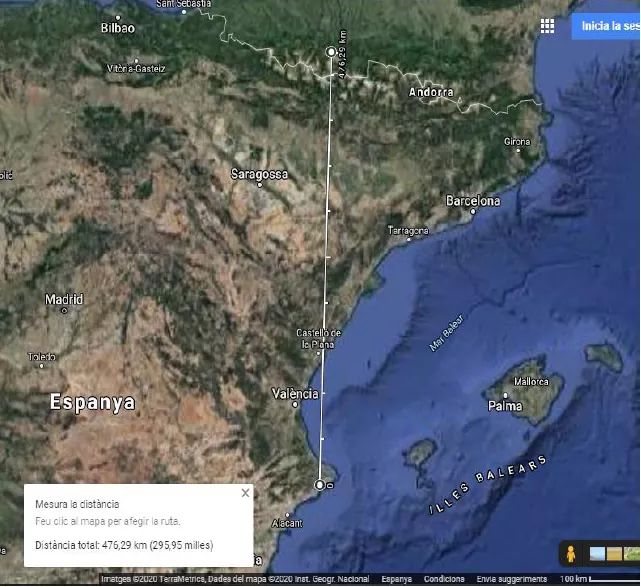Click the Madrid city marker
641x587 pixels.
(65, 310)
